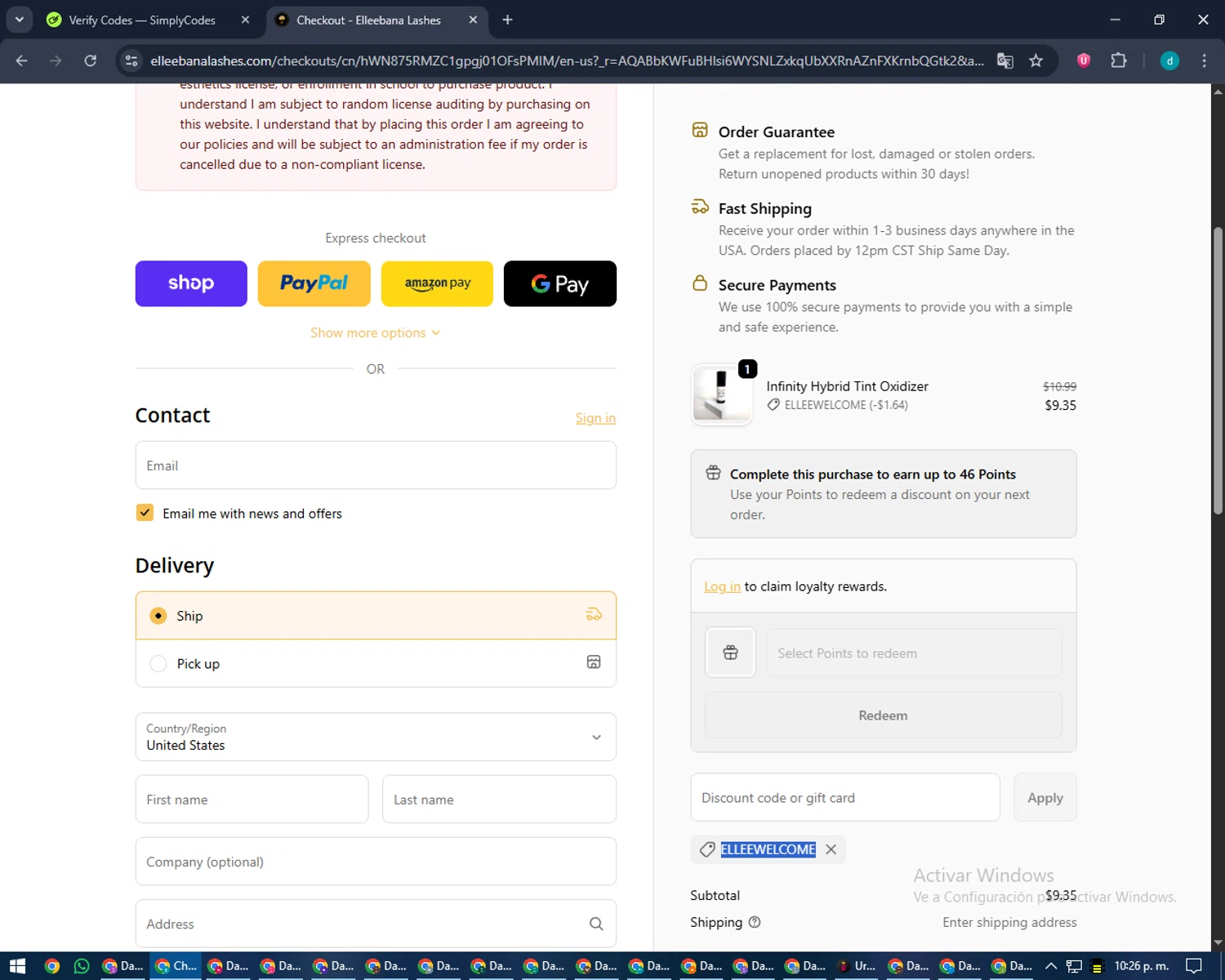Click the Address search magnifier icon
1225x980 pixels.
pos(596,924)
